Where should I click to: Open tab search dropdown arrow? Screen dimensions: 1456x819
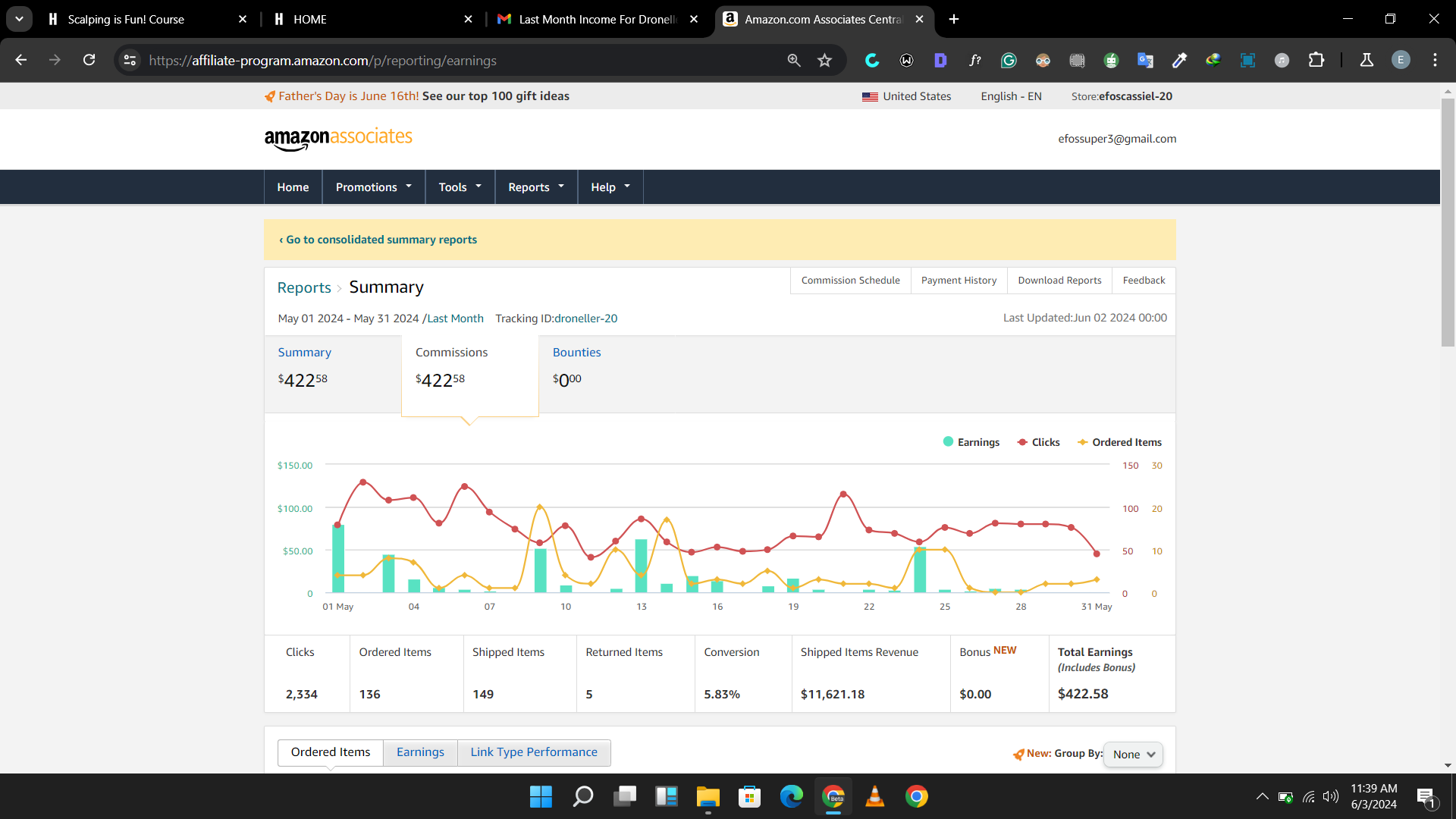pyautogui.click(x=19, y=19)
